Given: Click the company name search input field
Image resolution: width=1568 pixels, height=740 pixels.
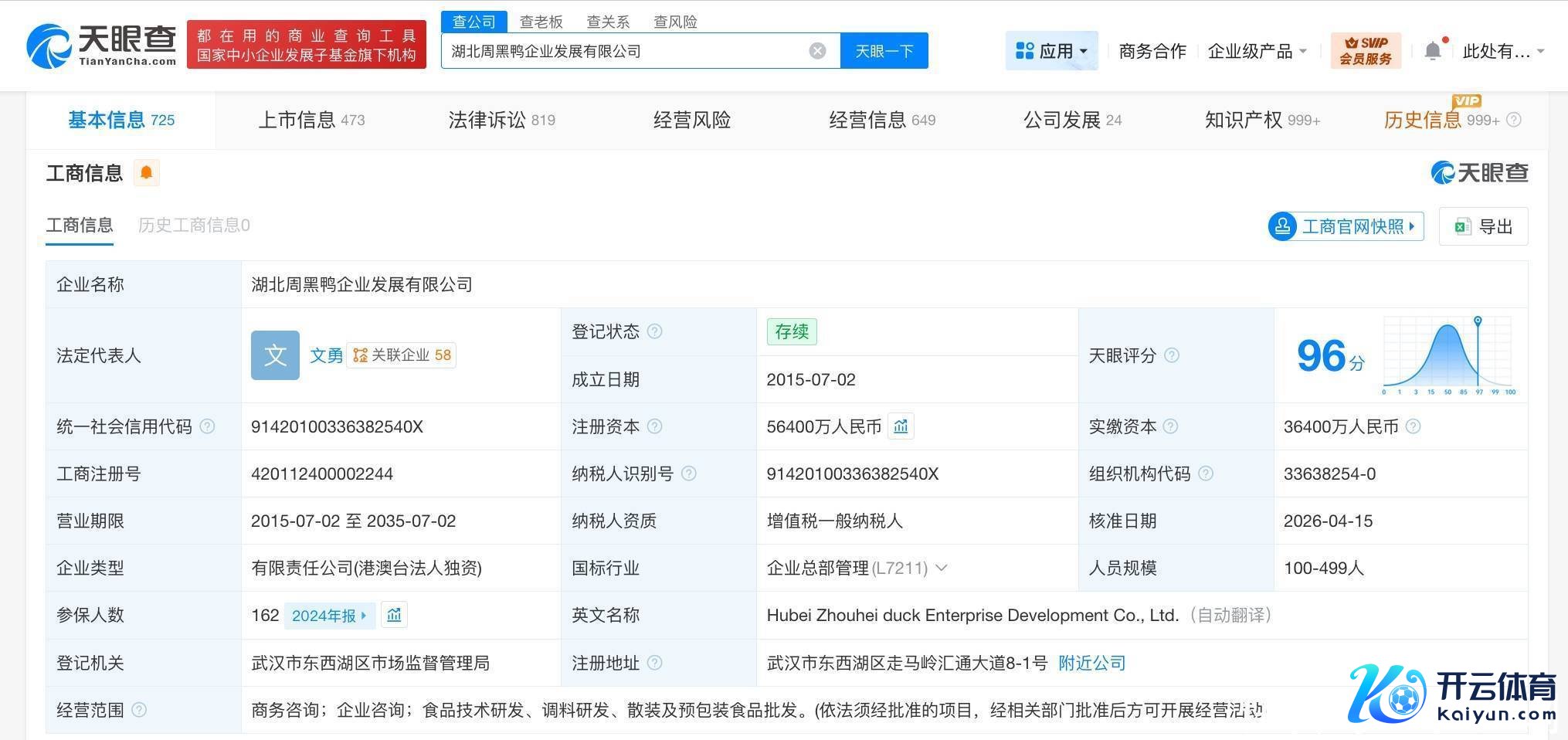Looking at the screenshot, I should point(626,51).
